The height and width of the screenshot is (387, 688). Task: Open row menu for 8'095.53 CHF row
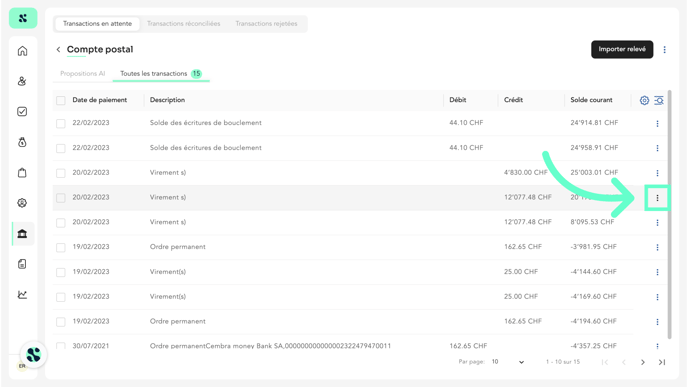coord(657,222)
